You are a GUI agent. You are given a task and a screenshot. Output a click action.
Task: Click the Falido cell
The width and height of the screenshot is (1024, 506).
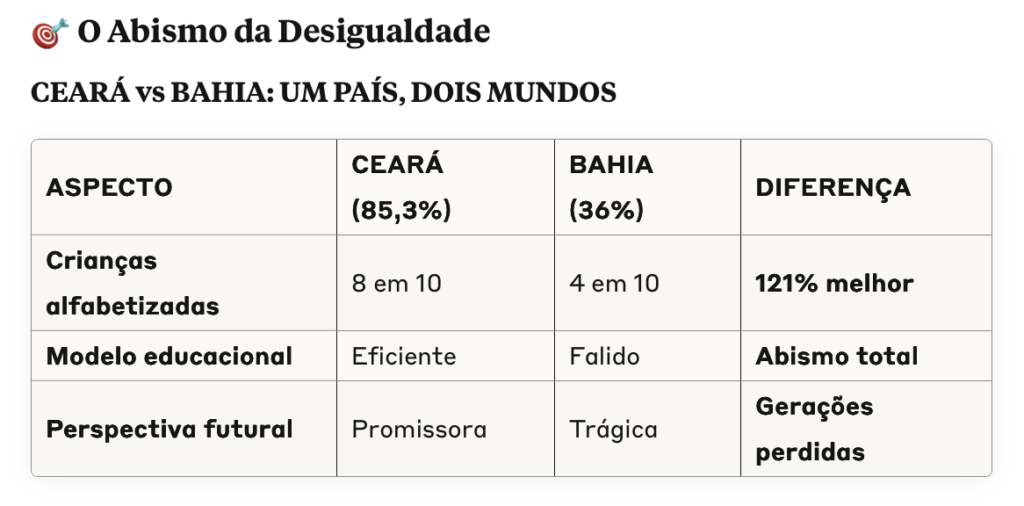click(x=605, y=356)
